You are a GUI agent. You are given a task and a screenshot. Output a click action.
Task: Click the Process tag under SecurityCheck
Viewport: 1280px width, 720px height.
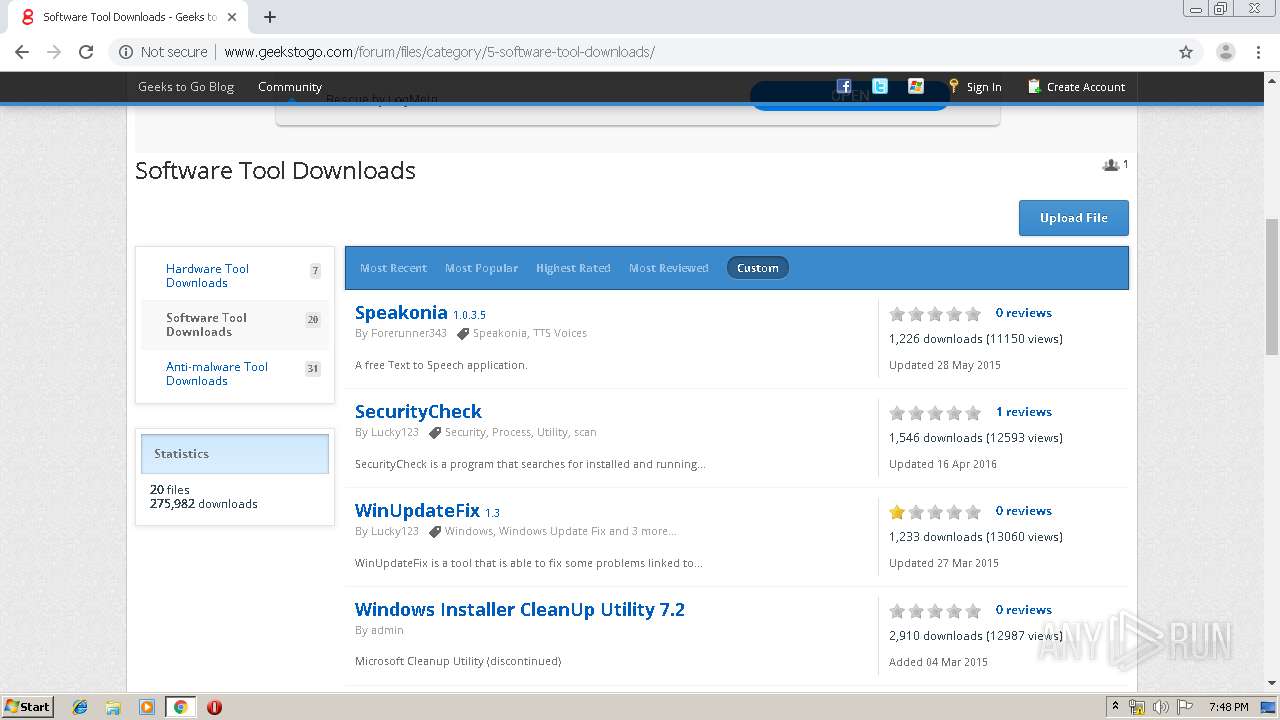[x=511, y=432]
